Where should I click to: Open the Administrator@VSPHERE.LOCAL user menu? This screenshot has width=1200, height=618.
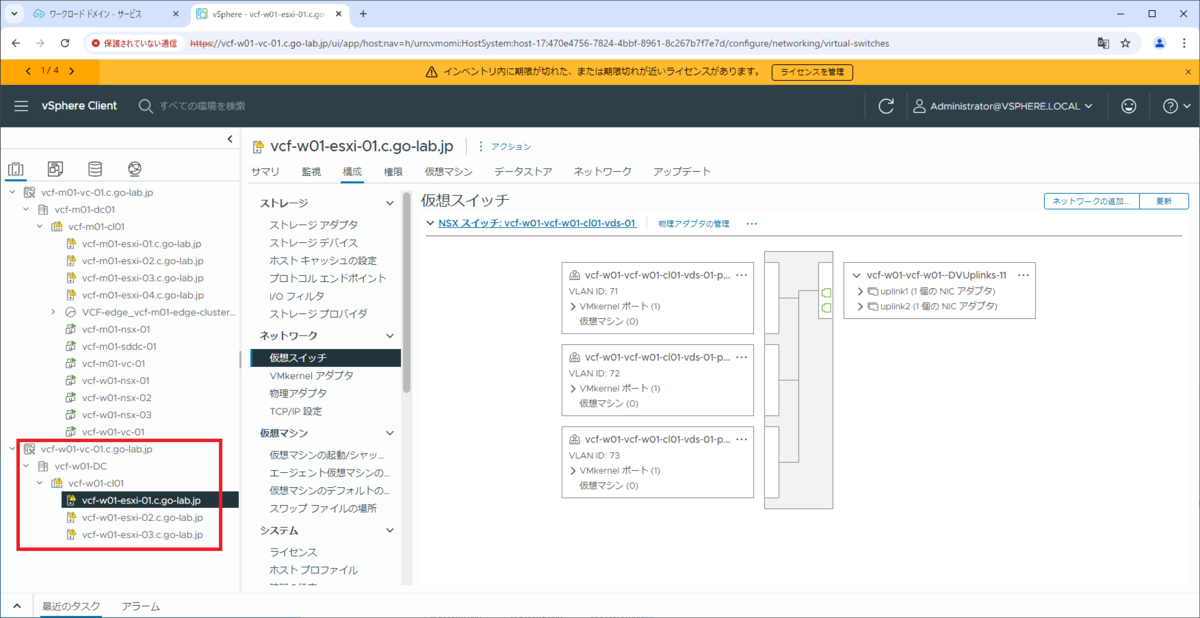click(1003, 106)
